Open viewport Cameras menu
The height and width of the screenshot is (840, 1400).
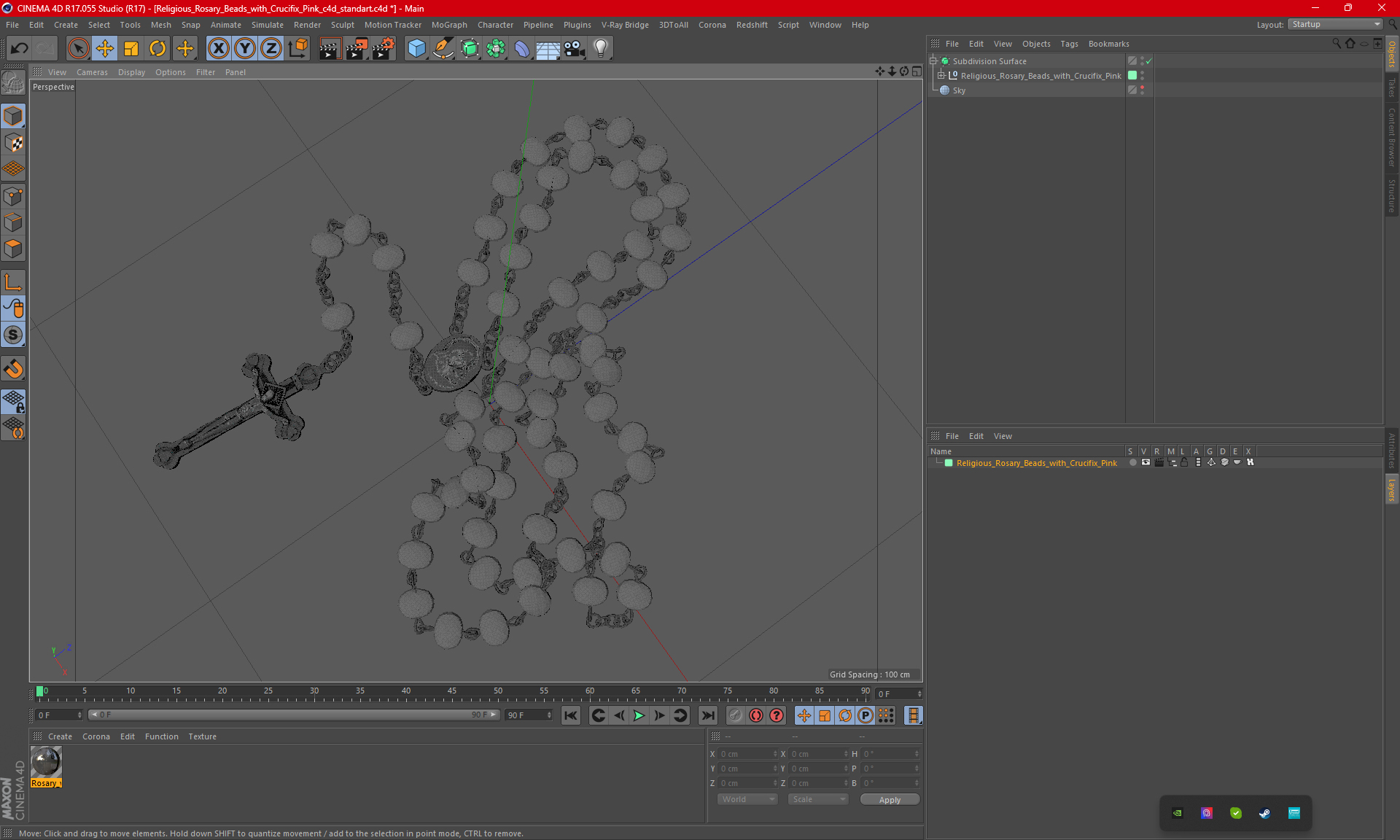pyautogui.click(x=92, y=72)
